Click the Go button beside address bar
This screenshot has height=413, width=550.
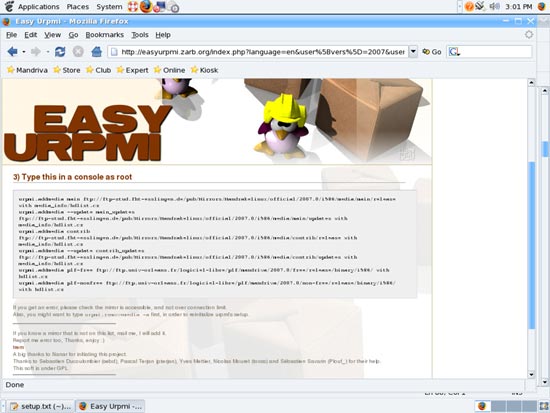click(x=432, y=52)
